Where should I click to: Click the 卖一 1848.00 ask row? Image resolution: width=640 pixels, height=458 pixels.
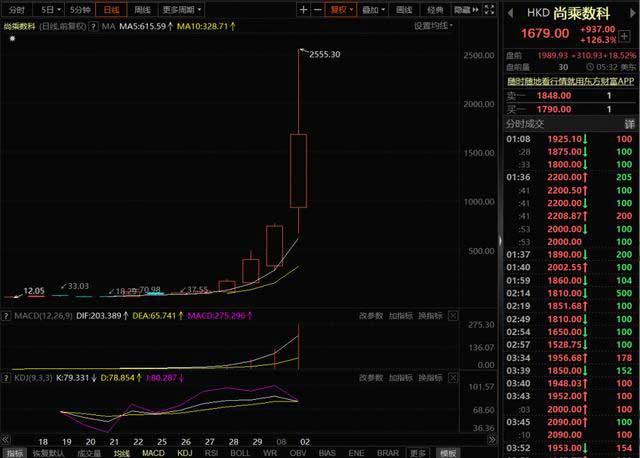coord(571,96)
